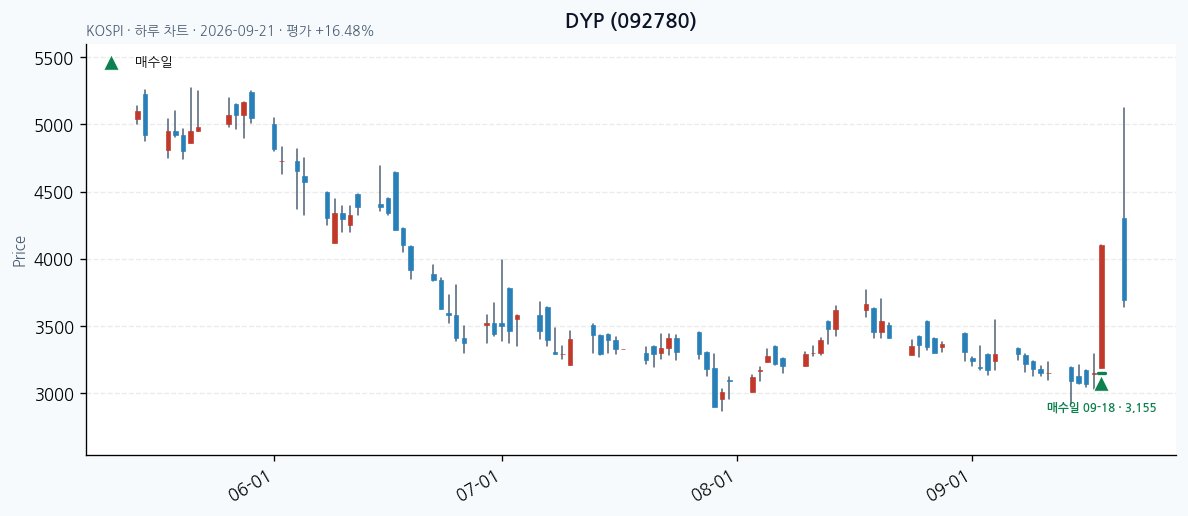Screen dimensions: 1188x516
Task: Click the Price axis title
Action: (x=19, y=251)
